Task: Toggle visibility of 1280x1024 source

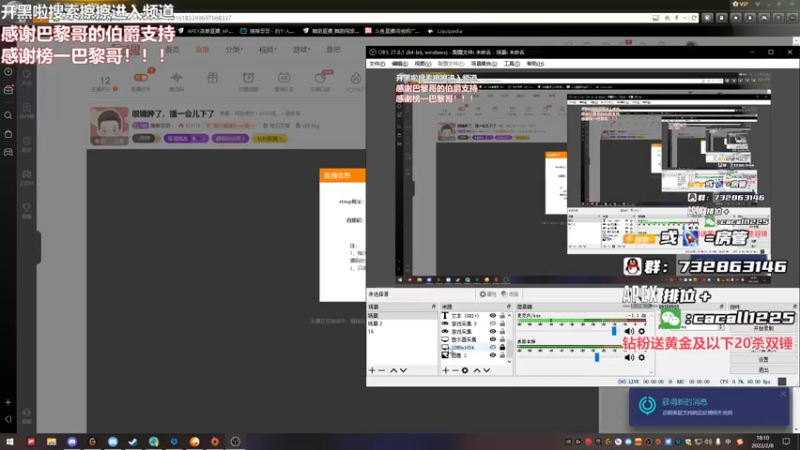Action: click(493, 347)
